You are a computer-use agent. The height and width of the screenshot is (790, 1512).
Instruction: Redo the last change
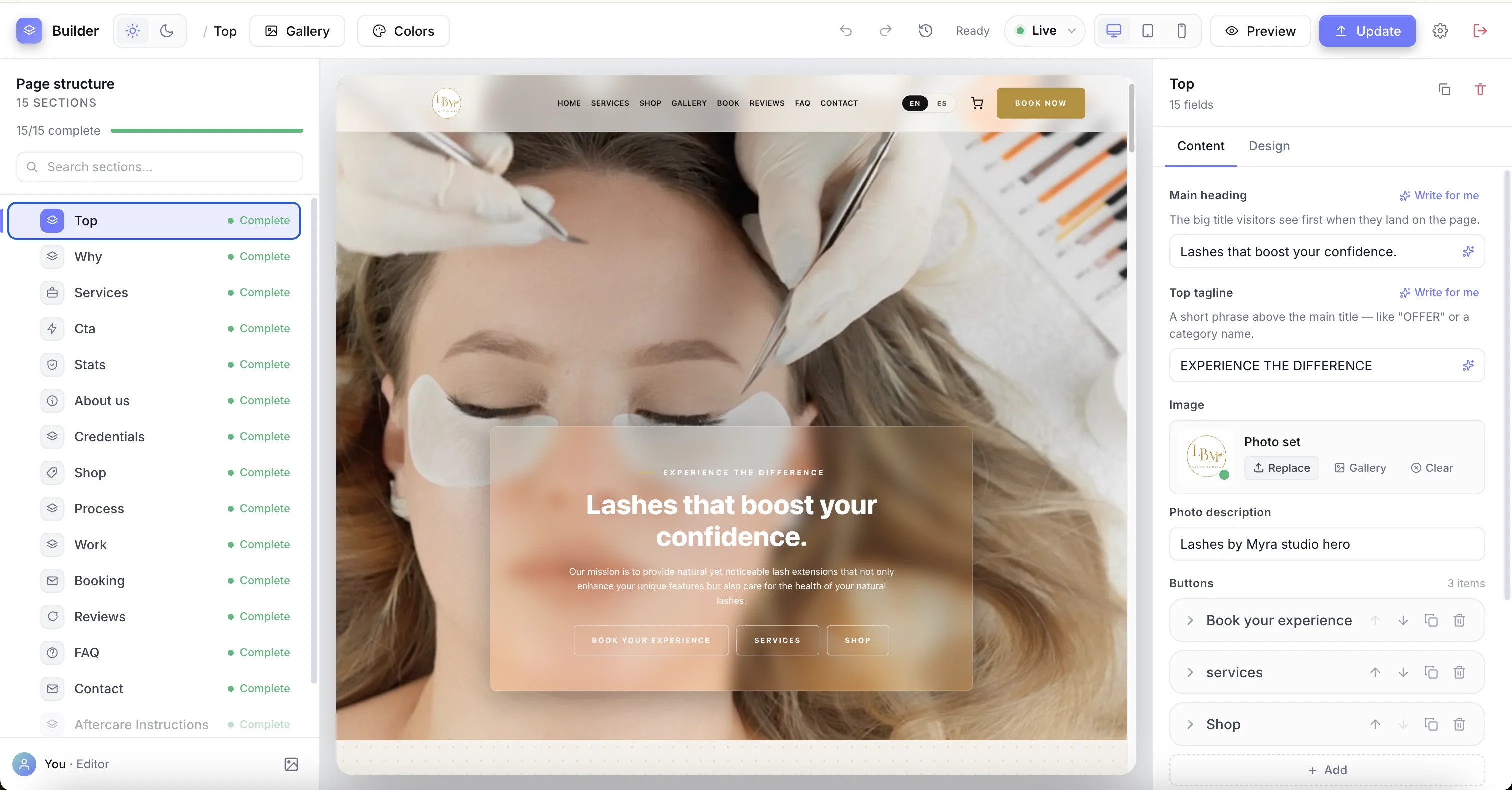coord(885,30)
